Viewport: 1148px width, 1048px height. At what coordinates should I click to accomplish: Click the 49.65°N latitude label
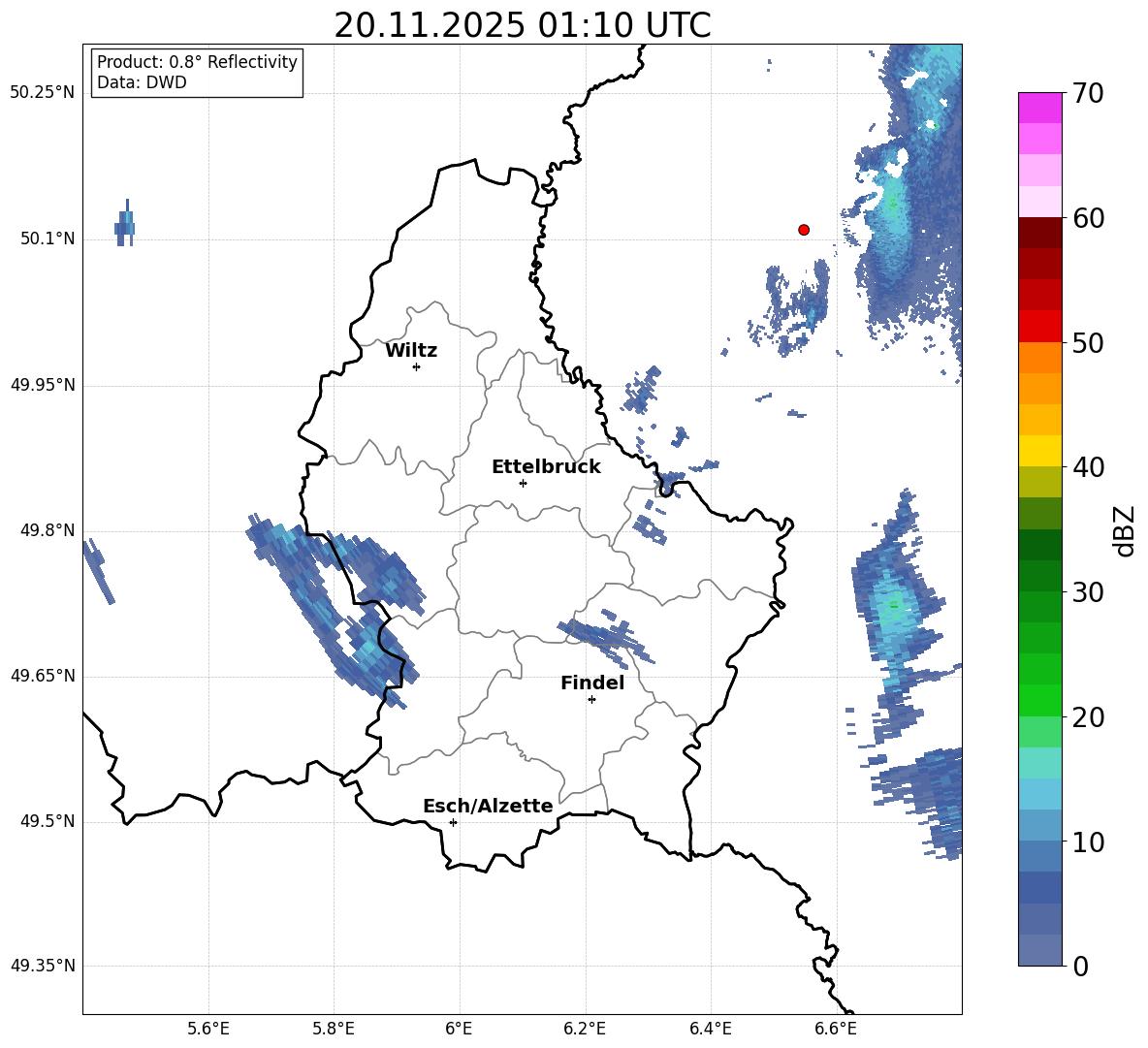[43, 675]
